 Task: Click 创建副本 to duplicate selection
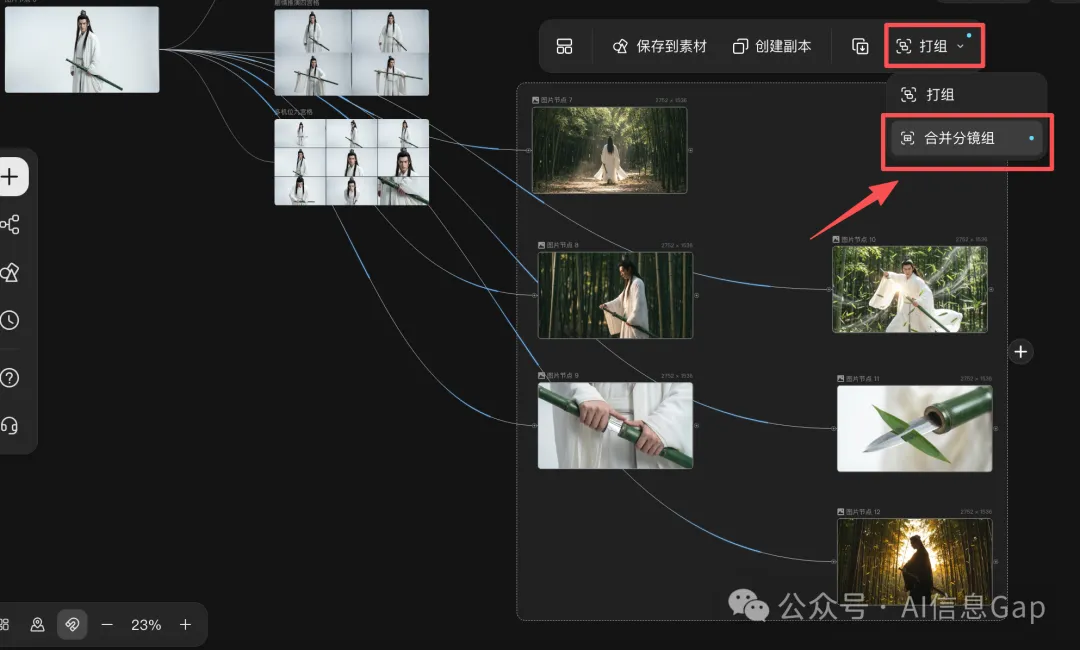pos(771,46)
